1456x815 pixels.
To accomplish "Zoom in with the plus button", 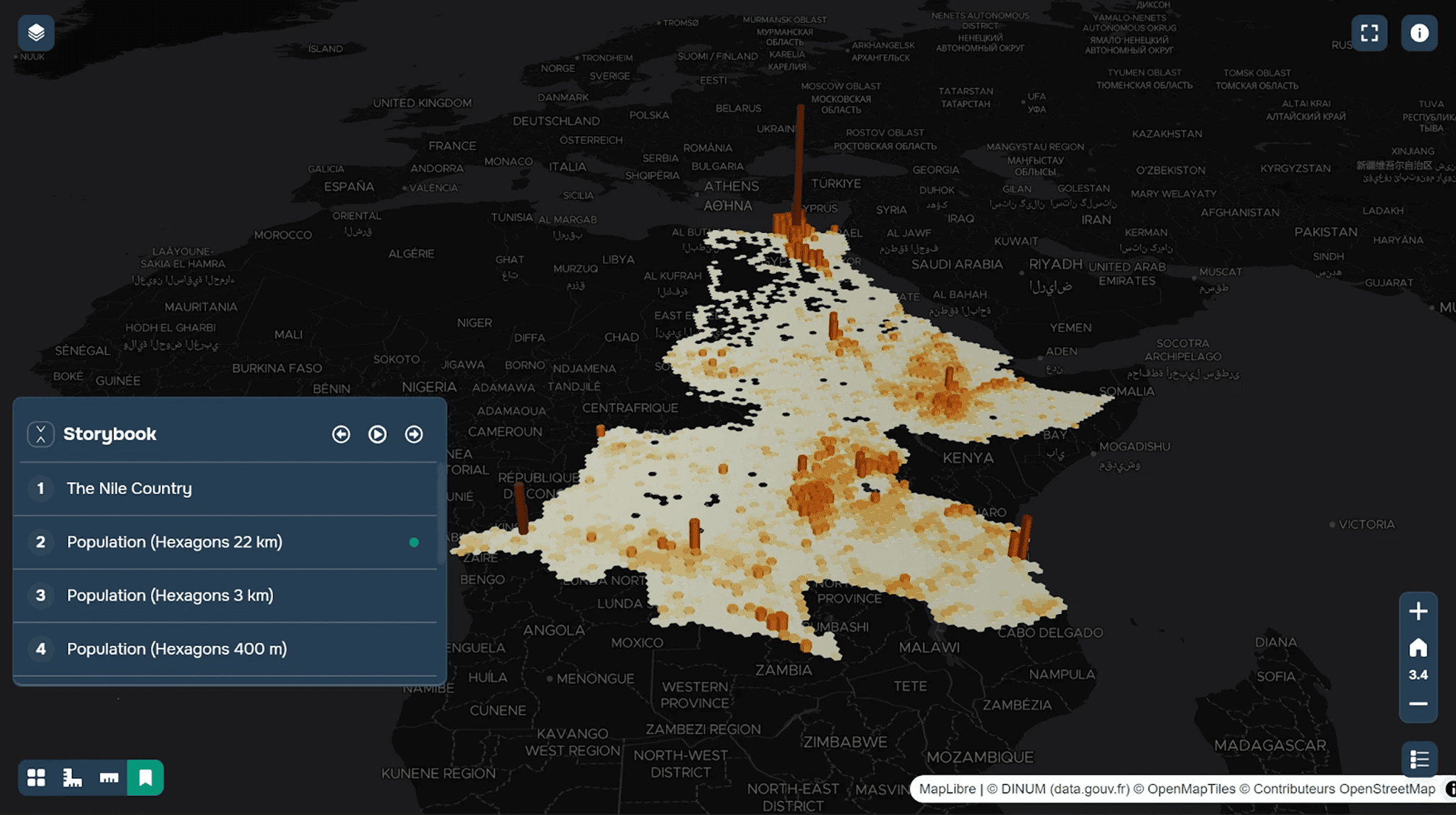I will [x=1418, y=611].
